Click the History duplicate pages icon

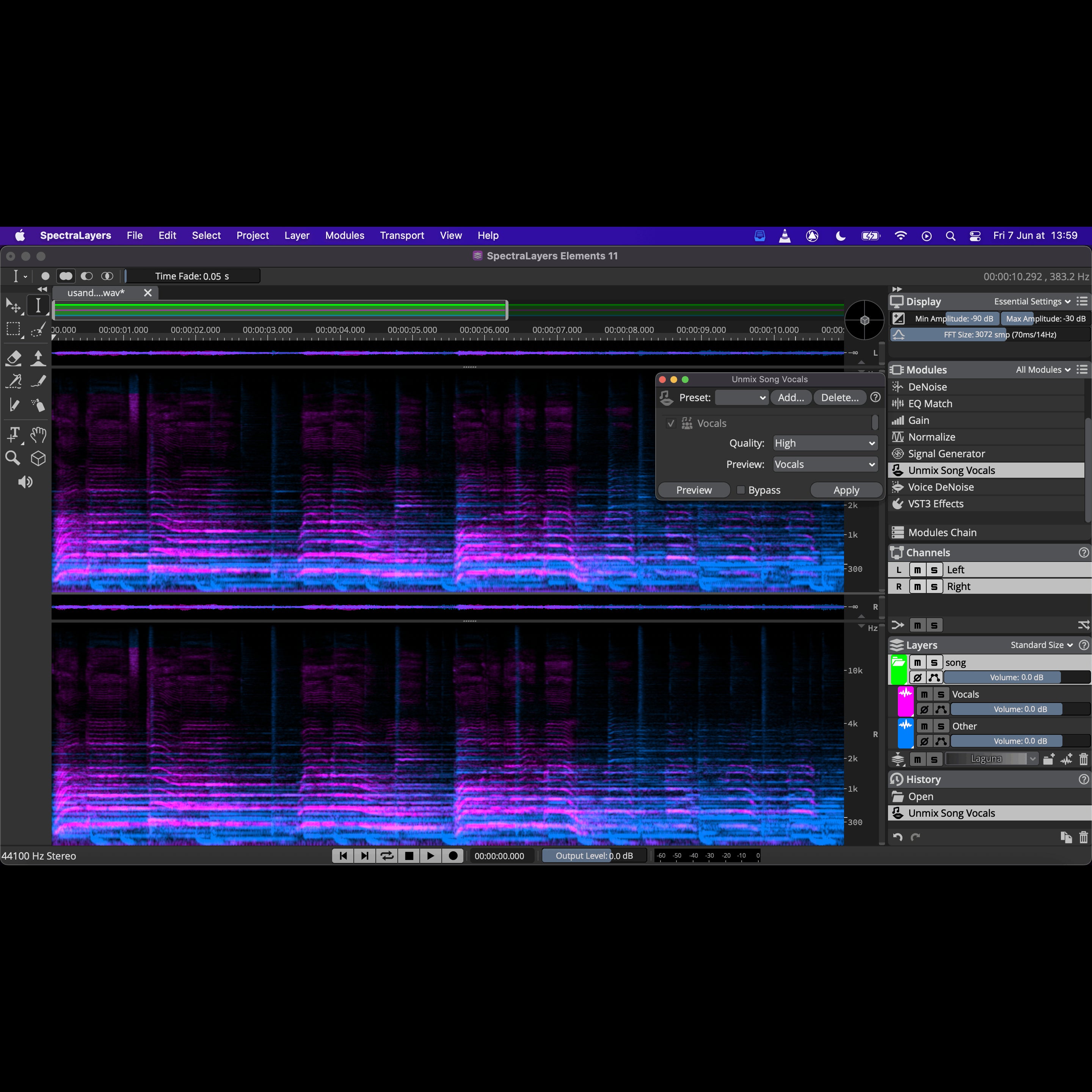click(x=1066, y=838)
